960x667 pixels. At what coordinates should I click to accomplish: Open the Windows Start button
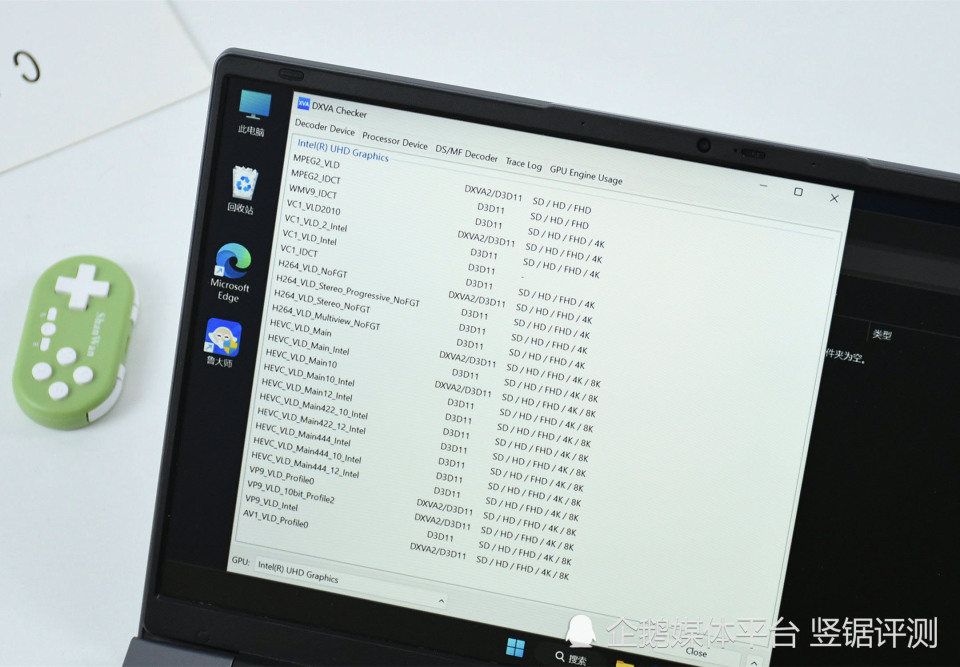[x=515, y=647]
